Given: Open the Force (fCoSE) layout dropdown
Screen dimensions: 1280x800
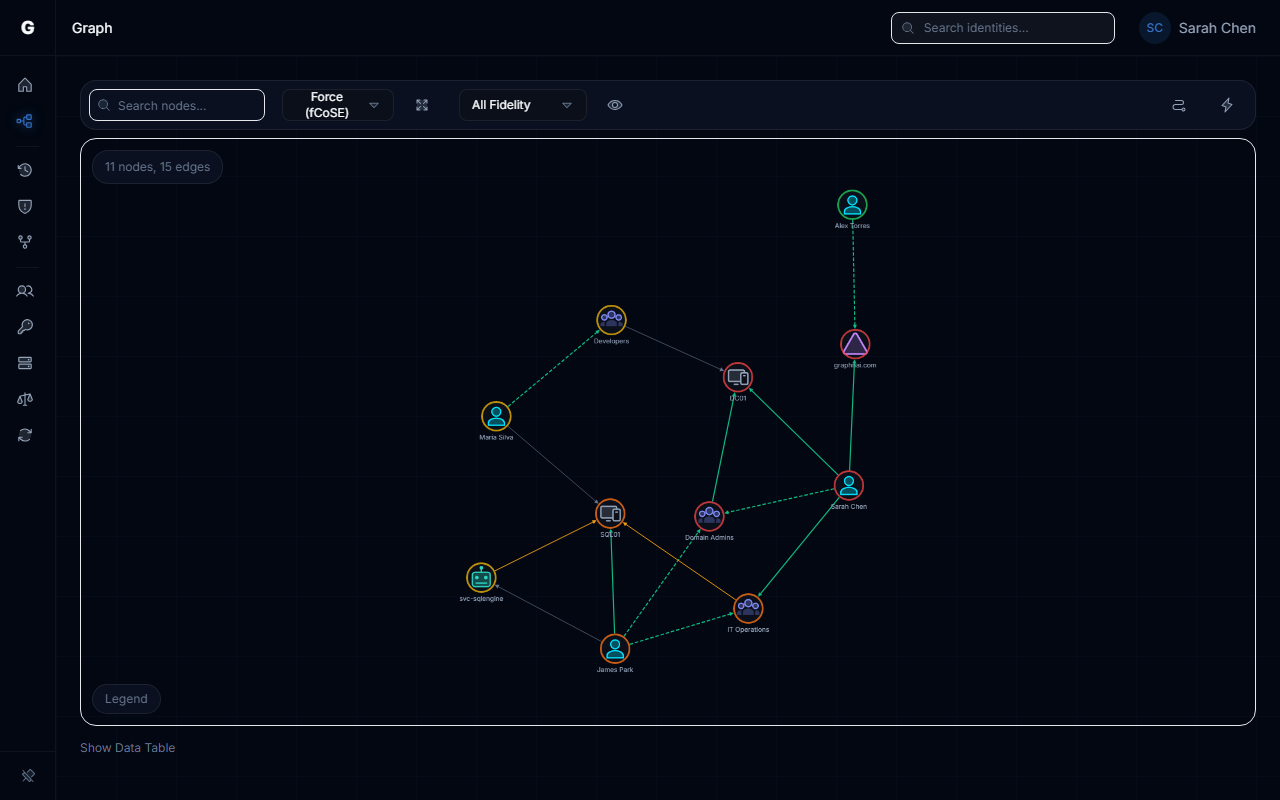Looking at the screenshot, I should click(338, 105).
